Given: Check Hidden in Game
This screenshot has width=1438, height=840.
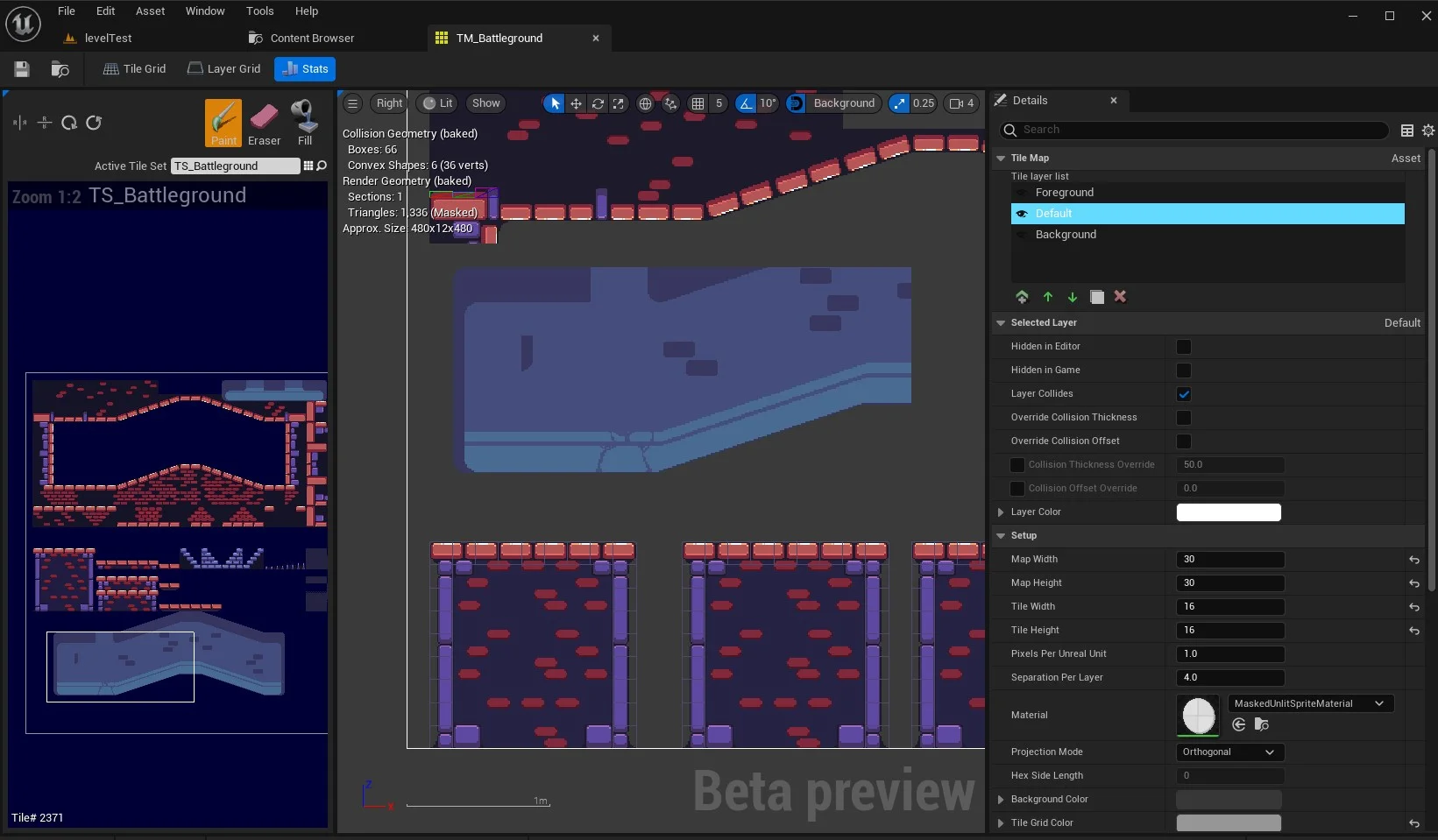Looking at the screenshot, I should point(1184,371).
